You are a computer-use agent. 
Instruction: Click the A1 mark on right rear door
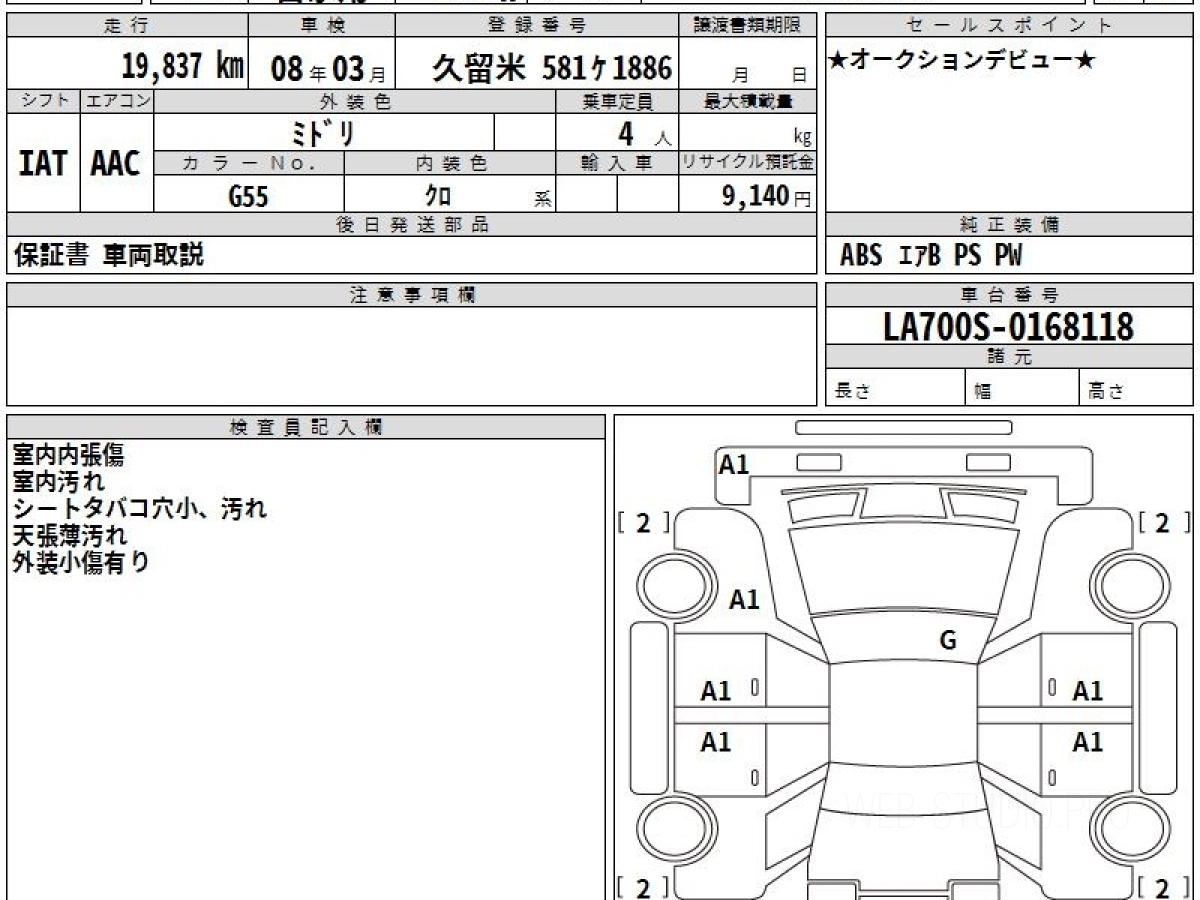(x=1087, y=742)
